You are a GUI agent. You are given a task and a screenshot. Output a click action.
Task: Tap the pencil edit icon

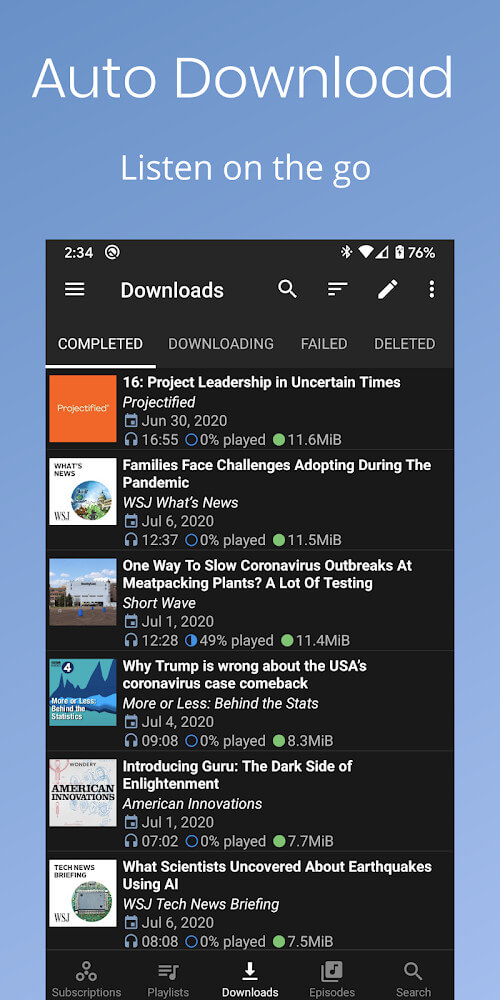pos(387,289)
